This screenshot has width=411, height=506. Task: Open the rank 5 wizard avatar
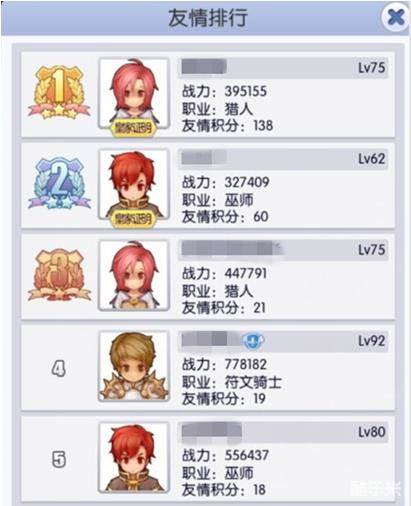pos(134,457)
